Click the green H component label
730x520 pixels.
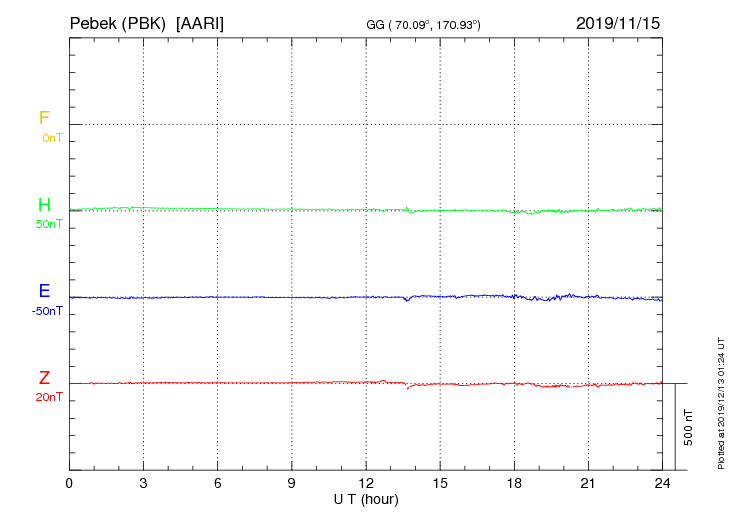pos(44,205)
